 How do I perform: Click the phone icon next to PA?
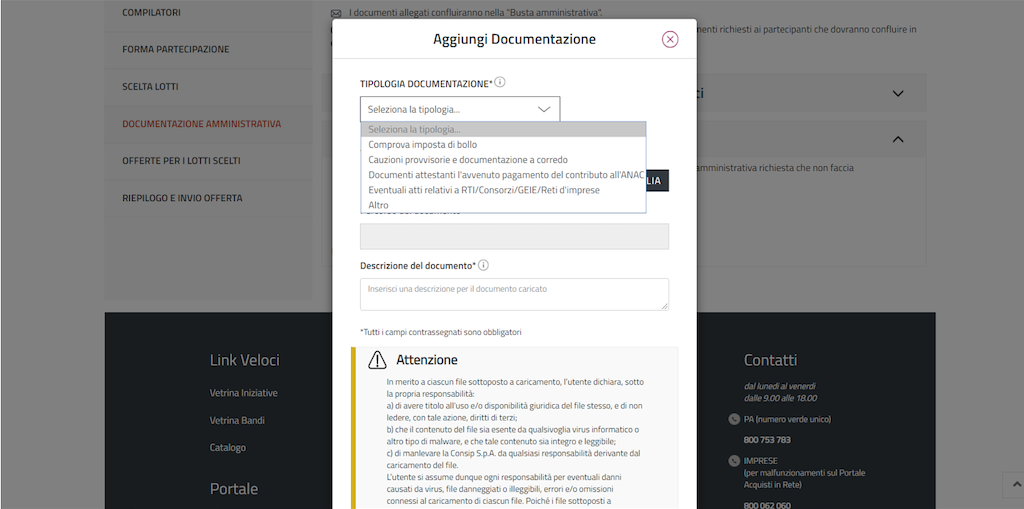pyautogui.click(x=734, y=419)
